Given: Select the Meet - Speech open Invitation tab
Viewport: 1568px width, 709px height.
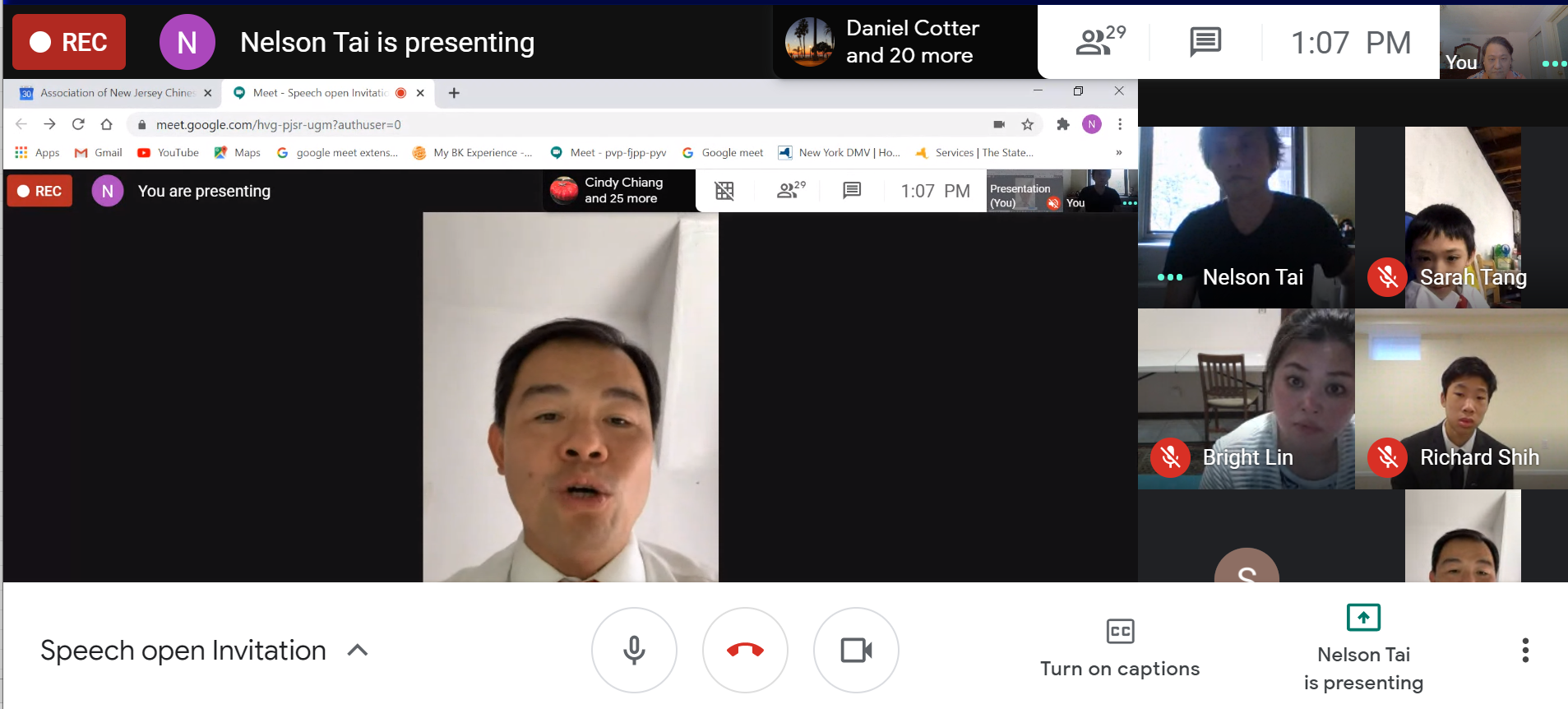Looking at the screenshot, I should (x=319, y=93).
